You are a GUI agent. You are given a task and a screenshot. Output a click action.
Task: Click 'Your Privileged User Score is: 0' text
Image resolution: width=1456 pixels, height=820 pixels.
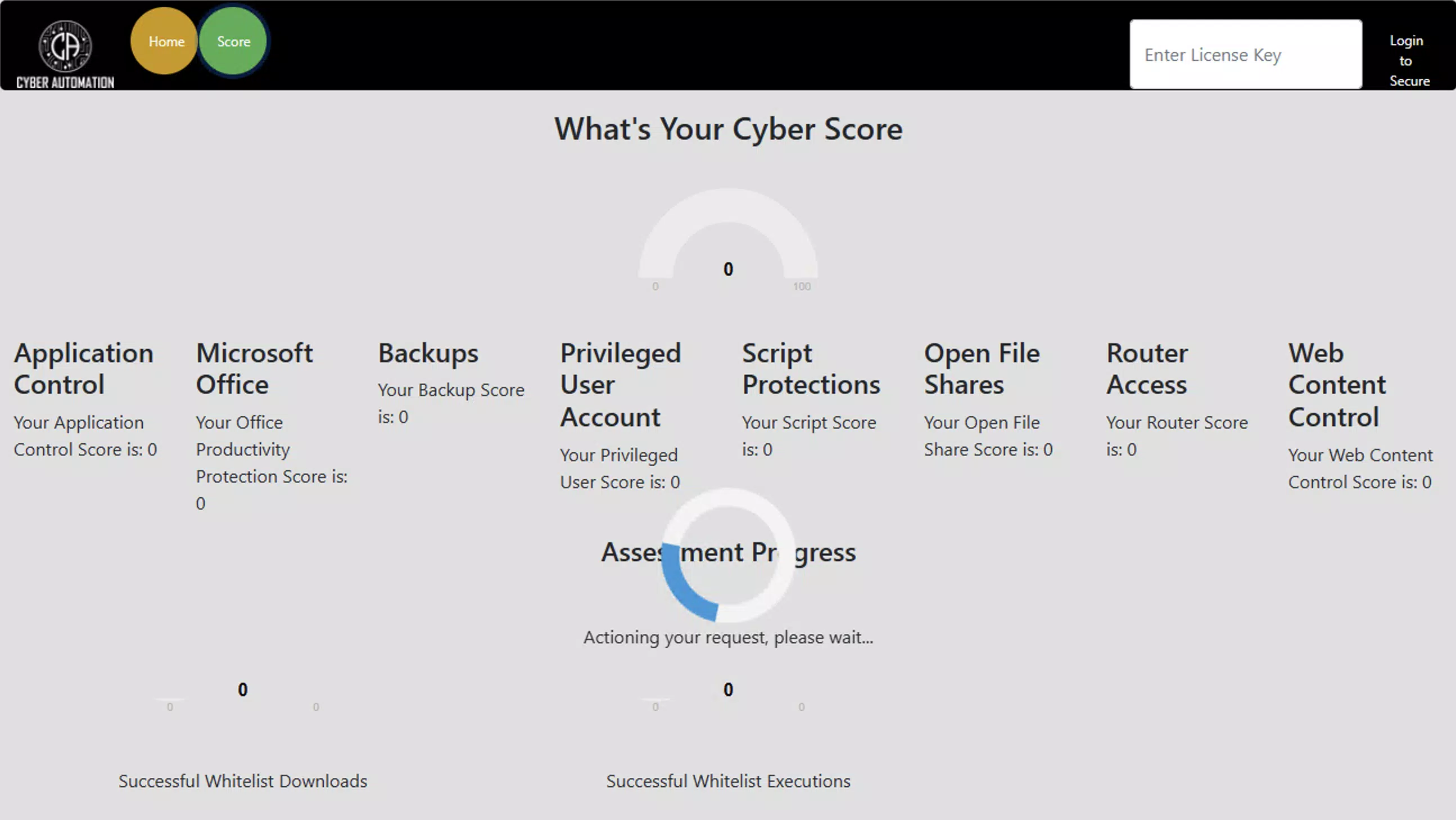pos(620,469)
